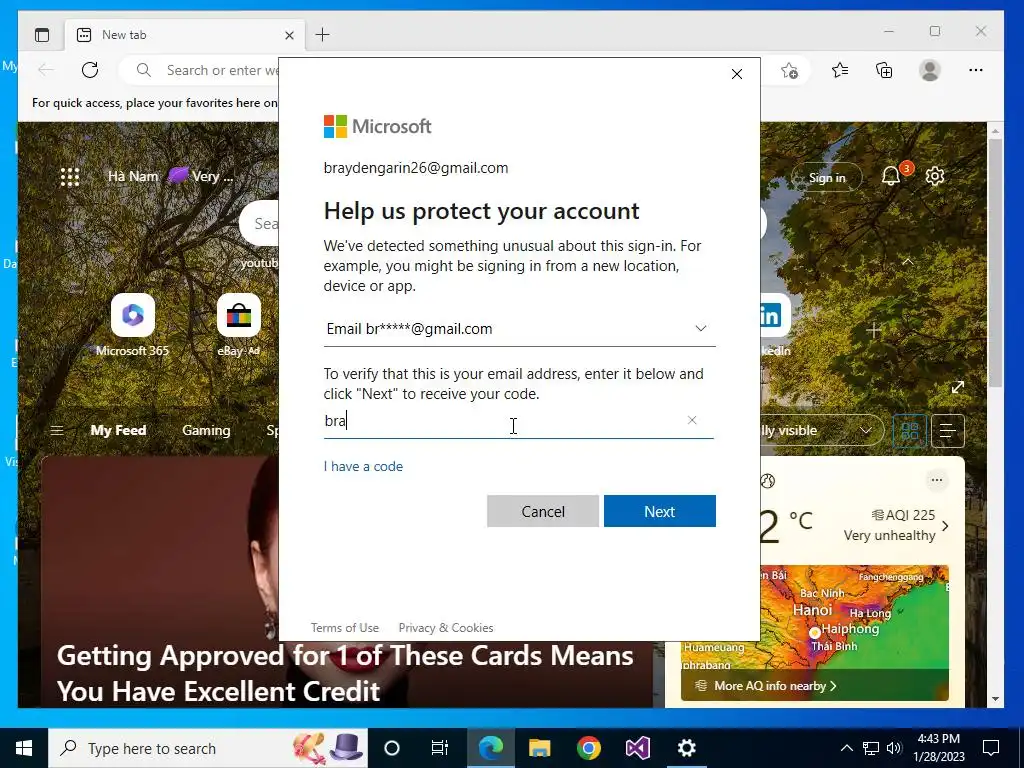Switch feed to grid layout view
The image size is (1024, 768).
pos(910,431)
